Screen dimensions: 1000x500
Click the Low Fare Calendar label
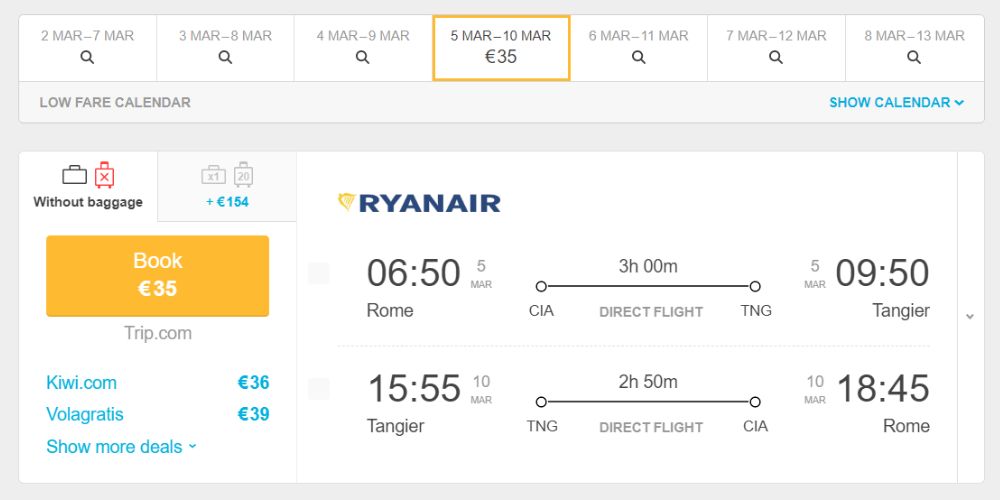click(x=115, y=102)
